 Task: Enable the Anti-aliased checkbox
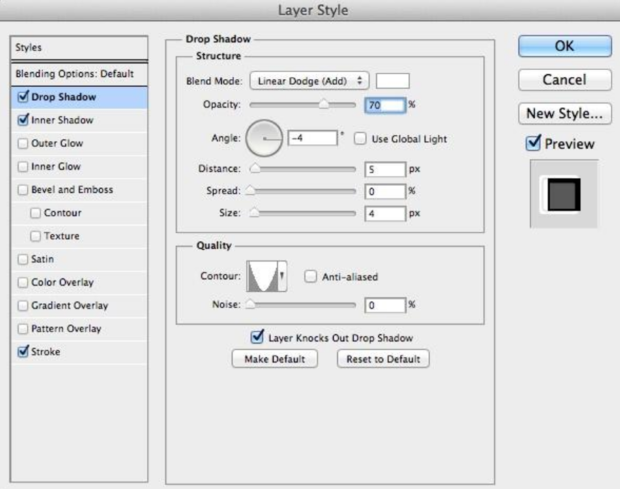click(310, 276)
